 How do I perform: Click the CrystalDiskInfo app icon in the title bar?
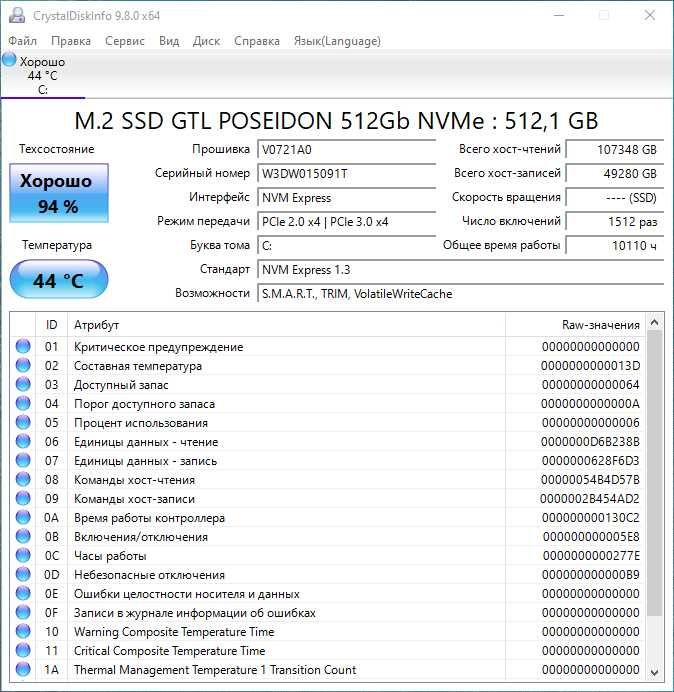(x=17, y=15)
